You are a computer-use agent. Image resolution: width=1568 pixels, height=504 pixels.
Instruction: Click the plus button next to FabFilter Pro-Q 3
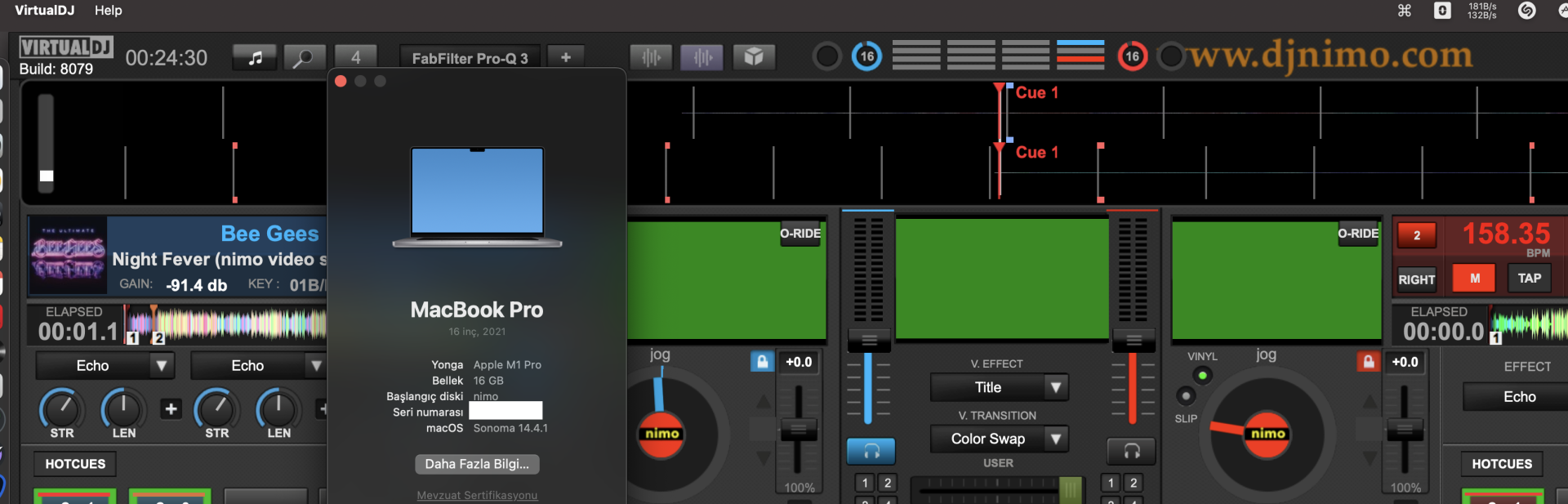click(x=565, y=57)
